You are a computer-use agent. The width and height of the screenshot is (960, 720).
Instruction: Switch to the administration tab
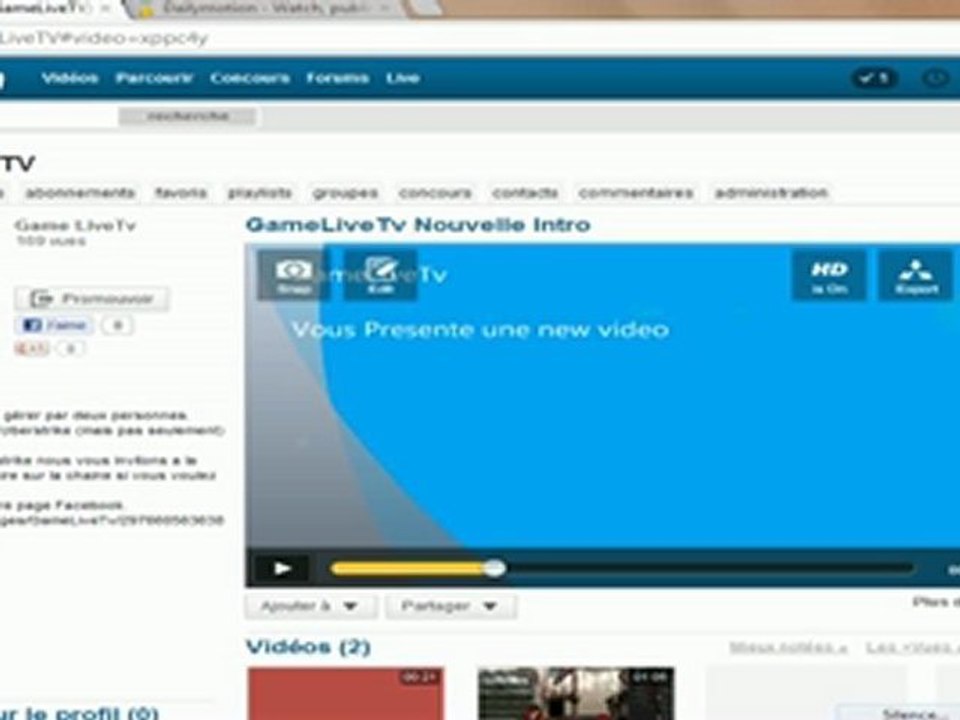pos(771,193)
